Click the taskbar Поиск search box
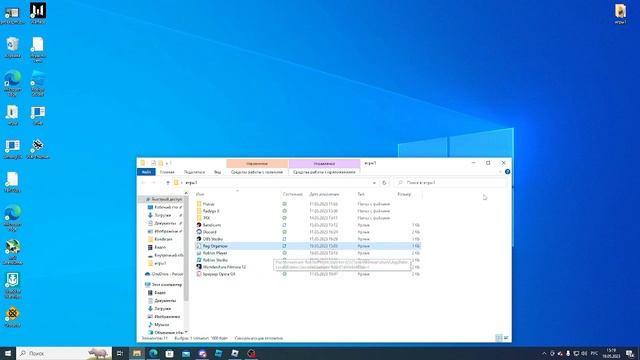The image size is (640, 360). (x=64, y=353)
